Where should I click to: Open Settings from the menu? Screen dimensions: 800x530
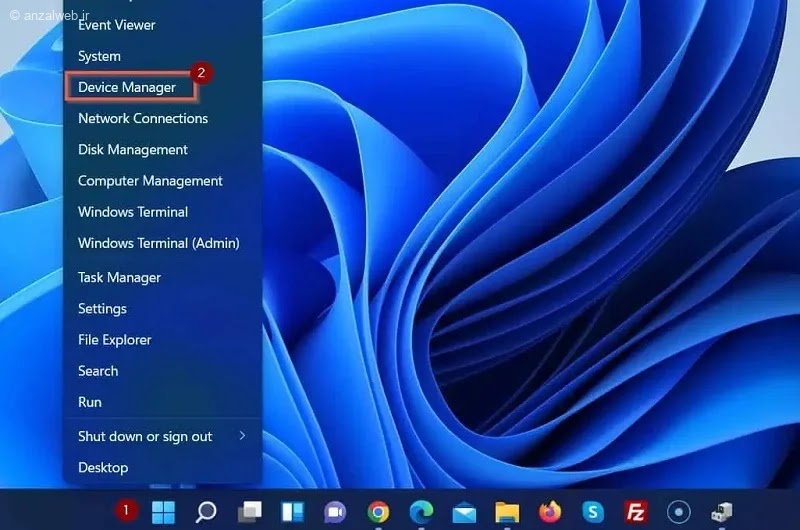102,309
